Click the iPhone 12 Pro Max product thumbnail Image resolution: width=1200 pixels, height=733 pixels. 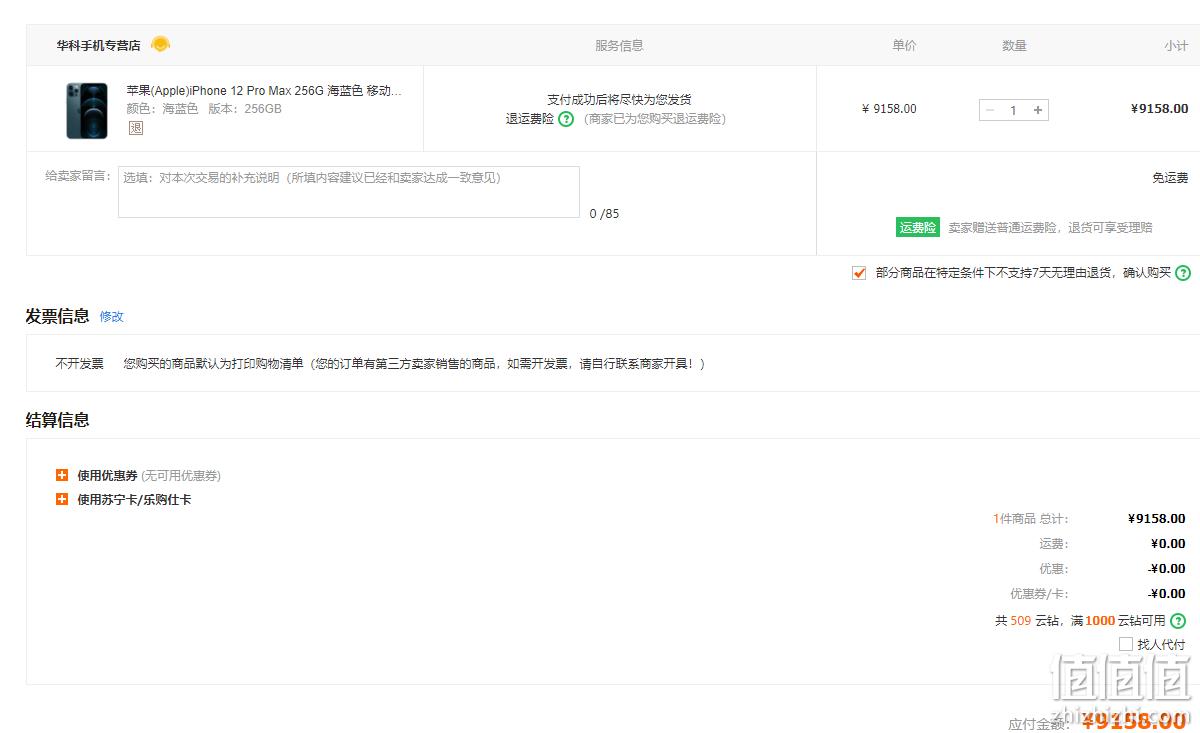pyautogui.click(x=87, y=110)
